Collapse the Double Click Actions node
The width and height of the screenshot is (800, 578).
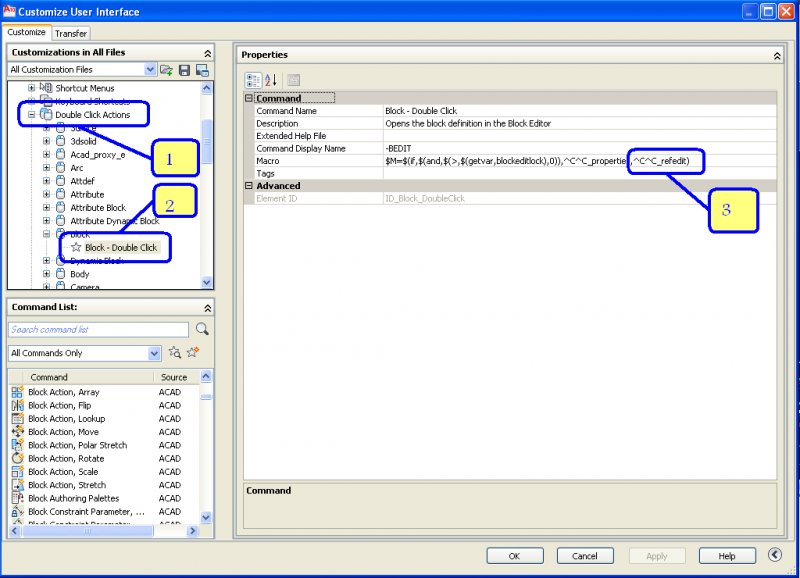tap(32, 114)
